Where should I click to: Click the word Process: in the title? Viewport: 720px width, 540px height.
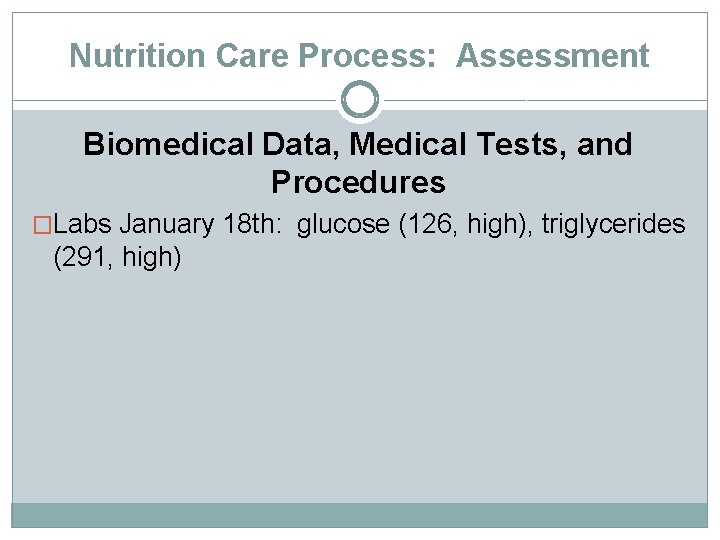(367, 56)
